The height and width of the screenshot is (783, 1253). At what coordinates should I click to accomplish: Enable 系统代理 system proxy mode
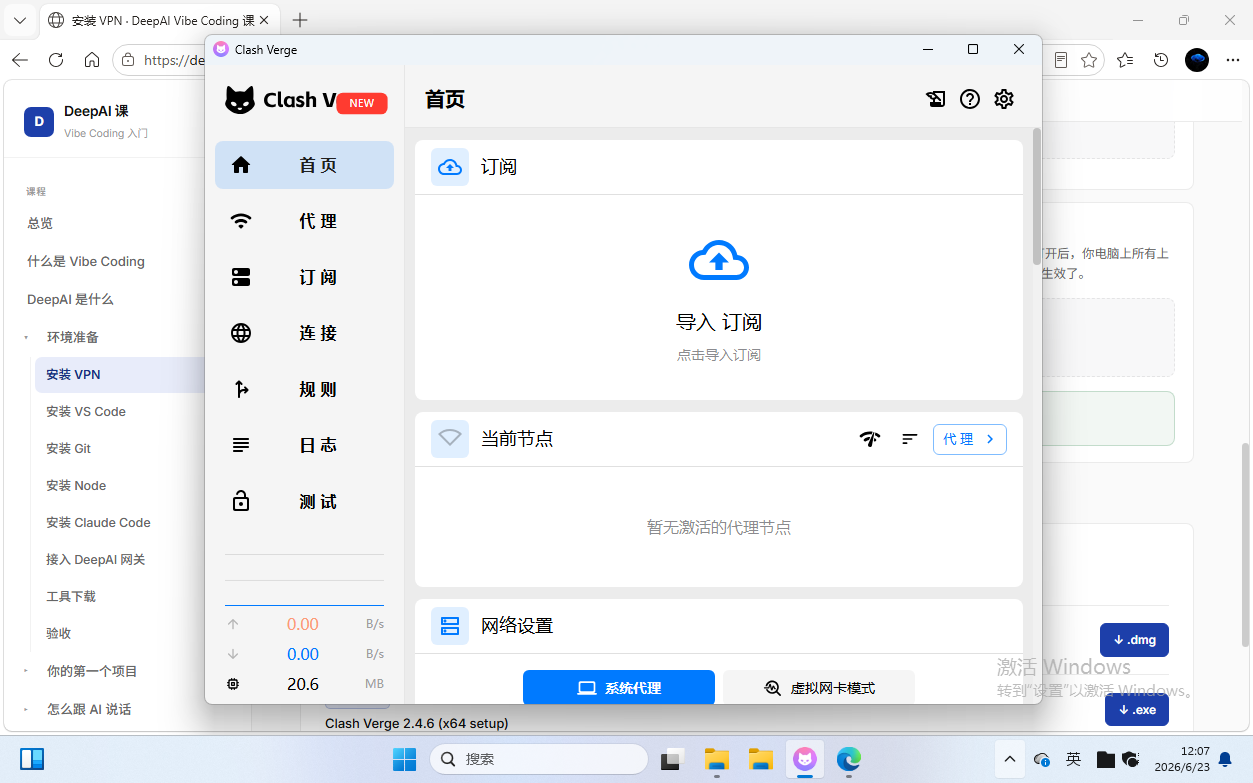coord(619,688)
